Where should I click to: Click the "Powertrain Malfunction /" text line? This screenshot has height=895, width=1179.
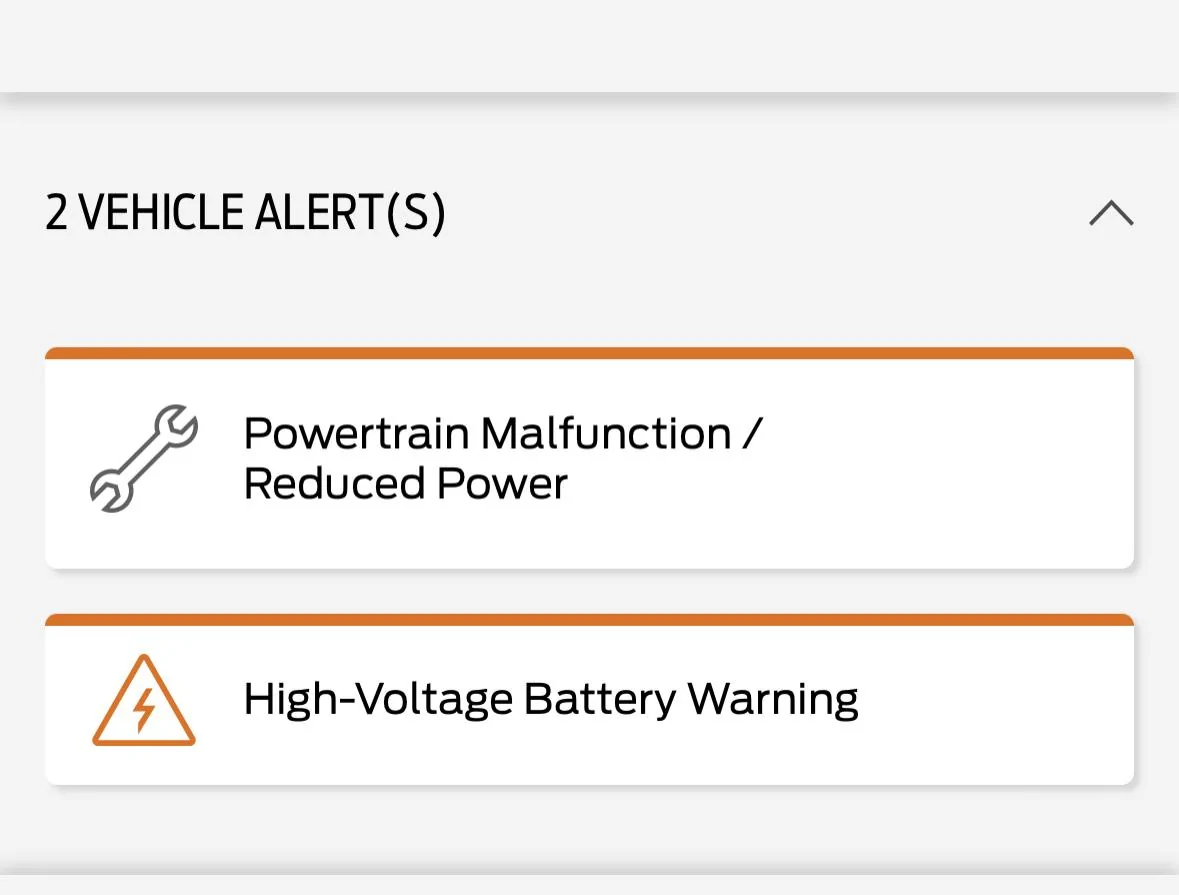tap(502, 434)
